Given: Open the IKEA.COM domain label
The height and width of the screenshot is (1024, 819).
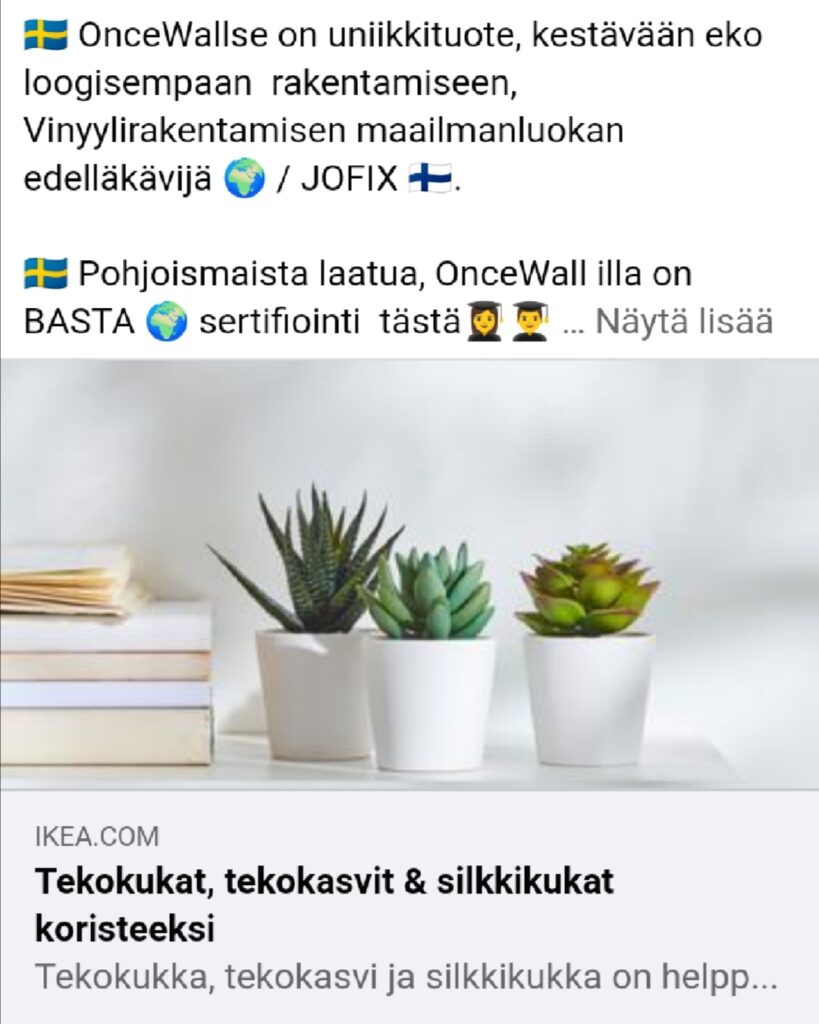Looking at the screenshot, I should pyautogui.click(x=97, y=837).
